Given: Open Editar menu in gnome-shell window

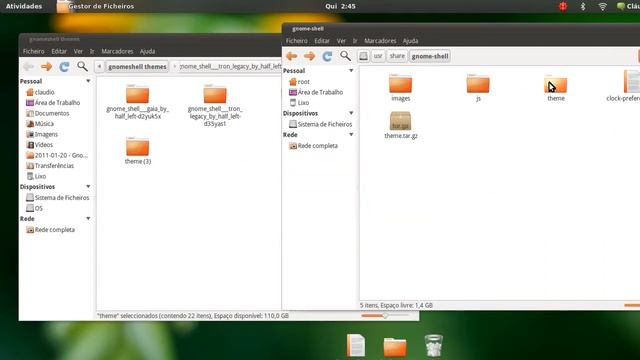Looking at the screenshot, I should pyautogui.click(x=322, y=41).
